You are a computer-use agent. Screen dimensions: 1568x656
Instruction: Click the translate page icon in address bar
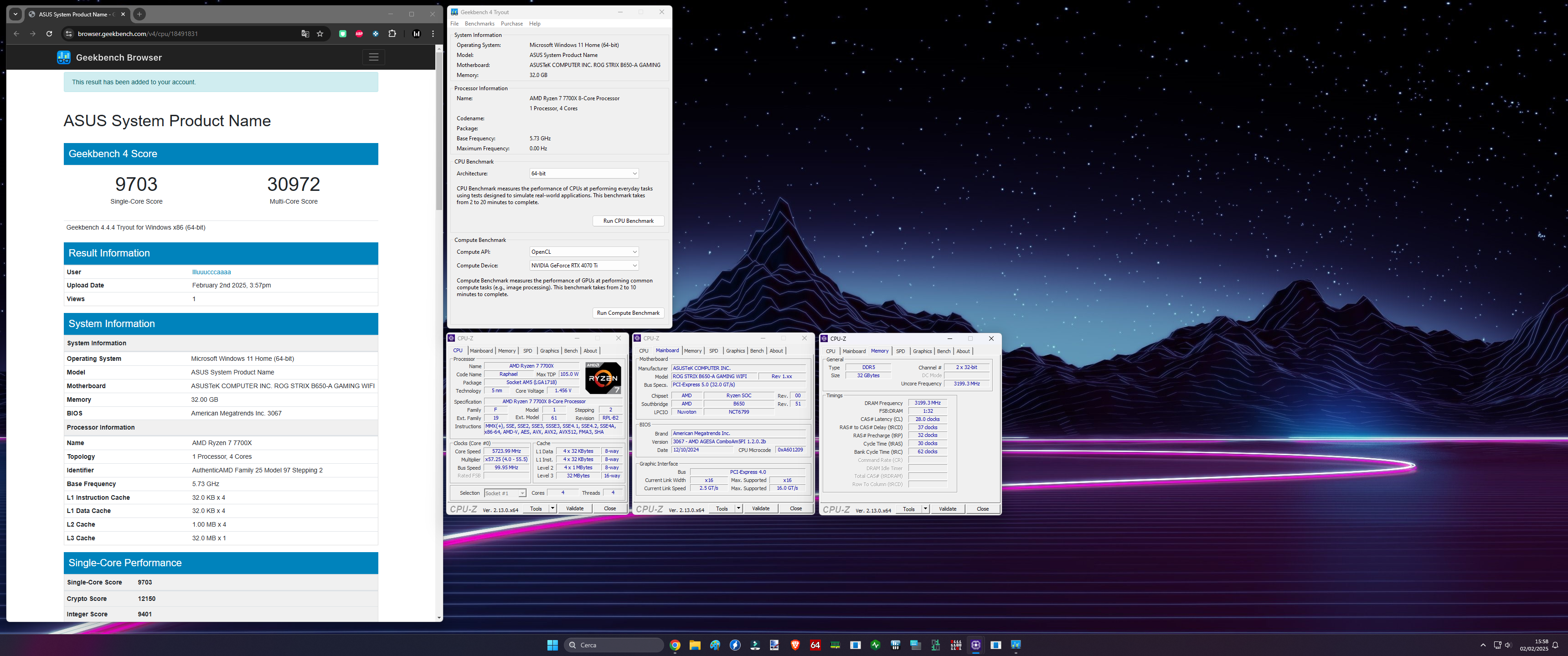click(305, 33)
